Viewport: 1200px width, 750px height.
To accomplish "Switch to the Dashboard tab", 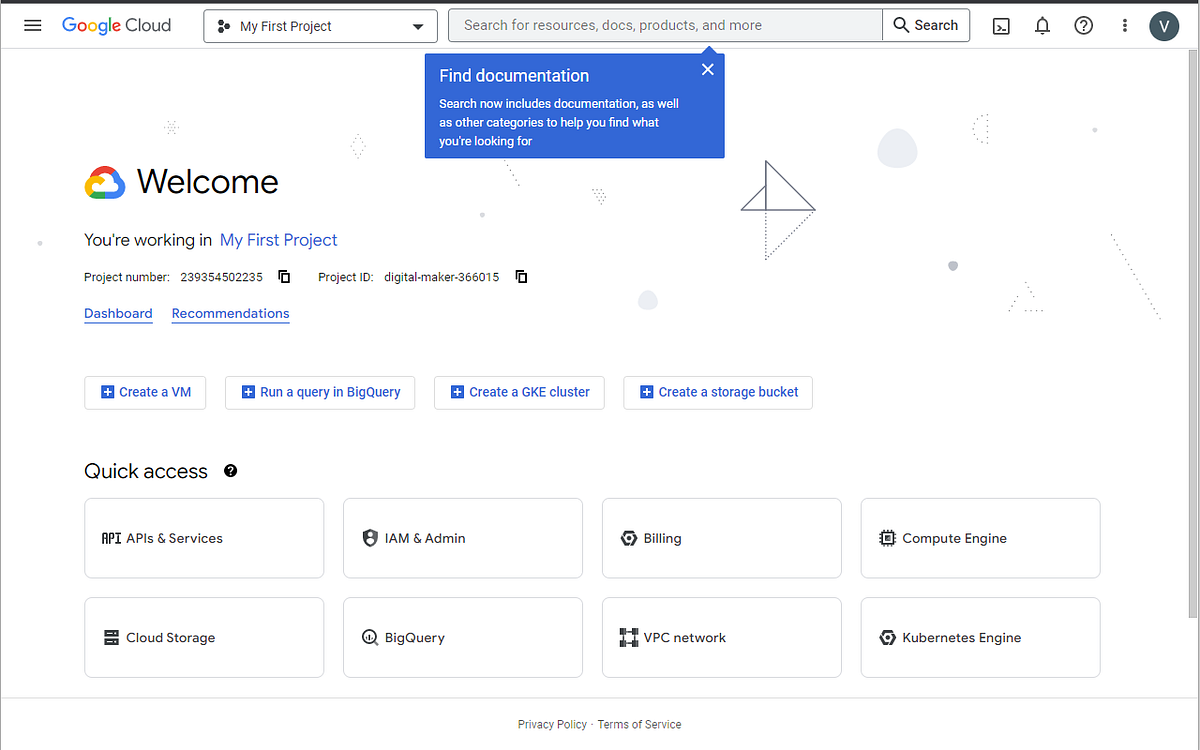I will pyautogui.click(x=118, y=313).
